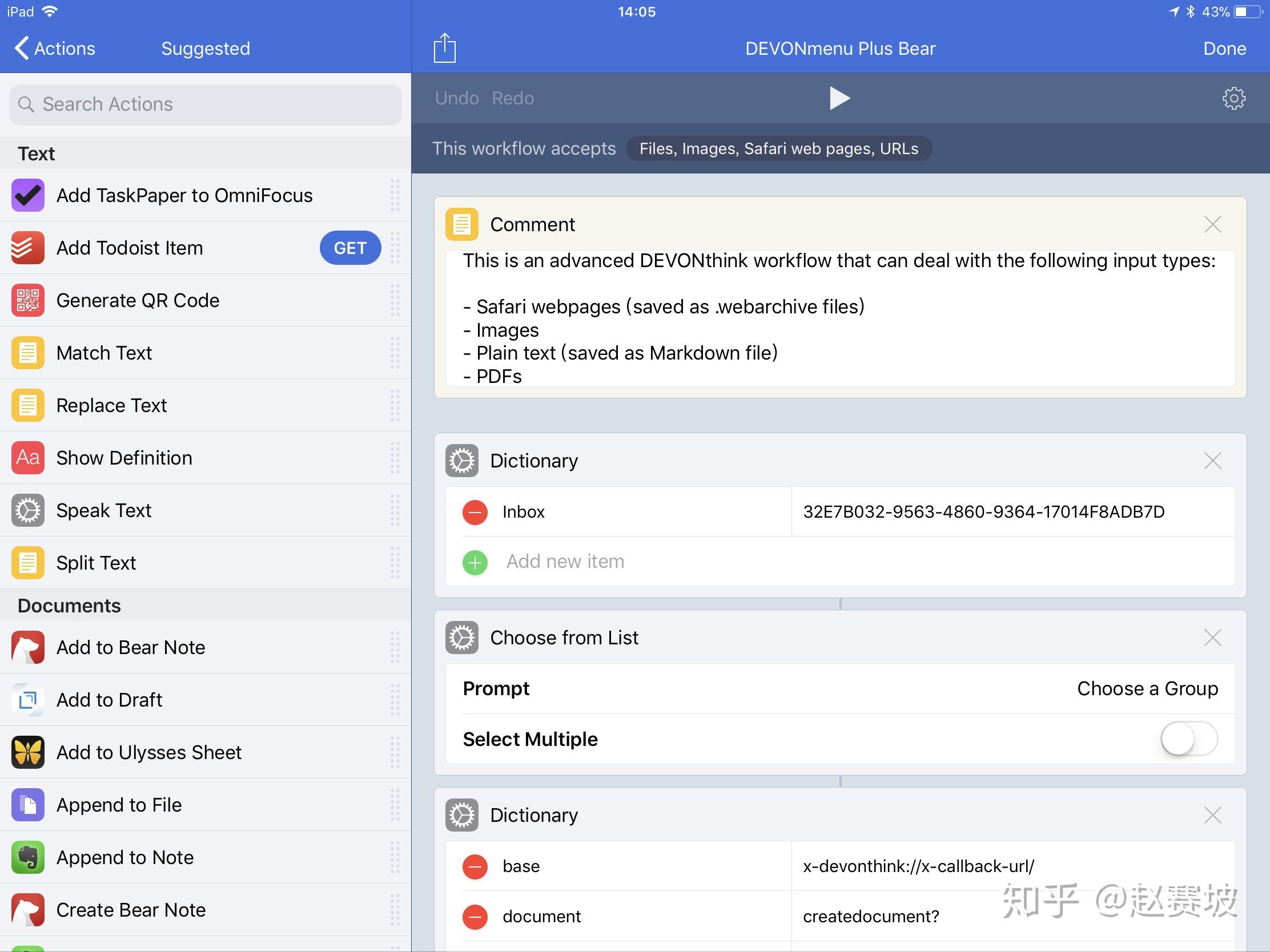Tap the Files Images Safari URLs badge

coord(778,148)
